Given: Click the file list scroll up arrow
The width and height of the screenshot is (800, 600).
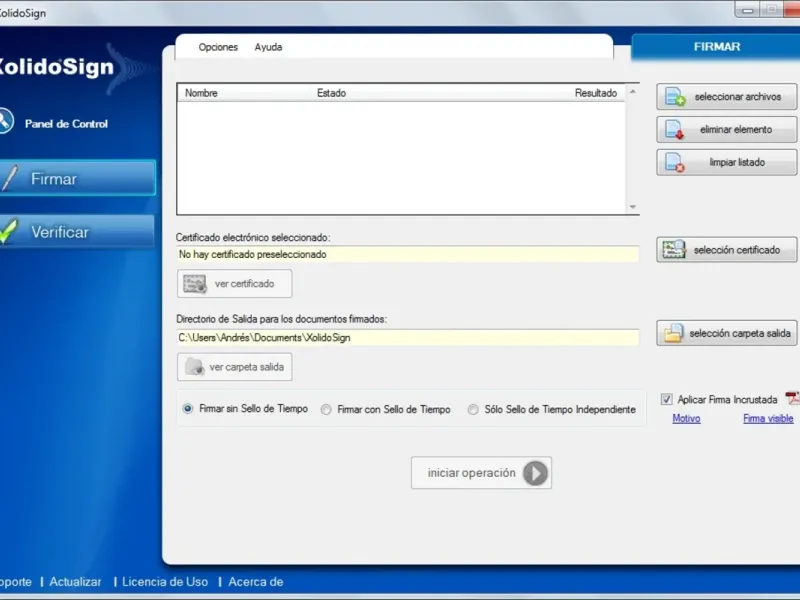Looking at the screenshot, I should (x=633, y=92).
